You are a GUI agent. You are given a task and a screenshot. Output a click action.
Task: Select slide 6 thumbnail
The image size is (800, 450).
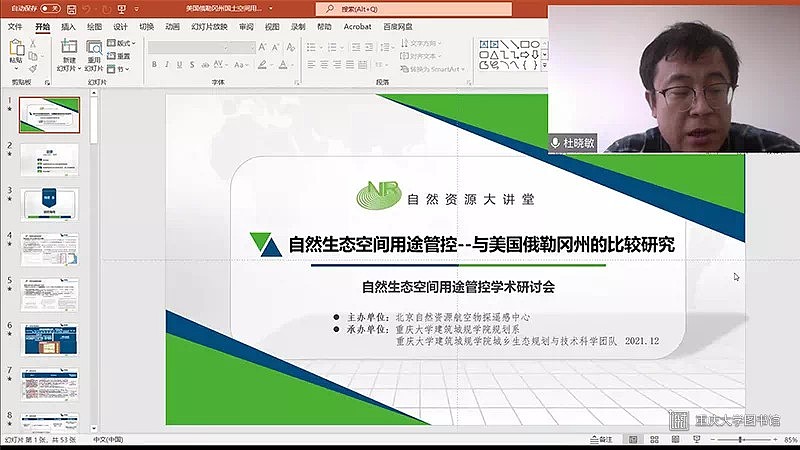[49, 339]
